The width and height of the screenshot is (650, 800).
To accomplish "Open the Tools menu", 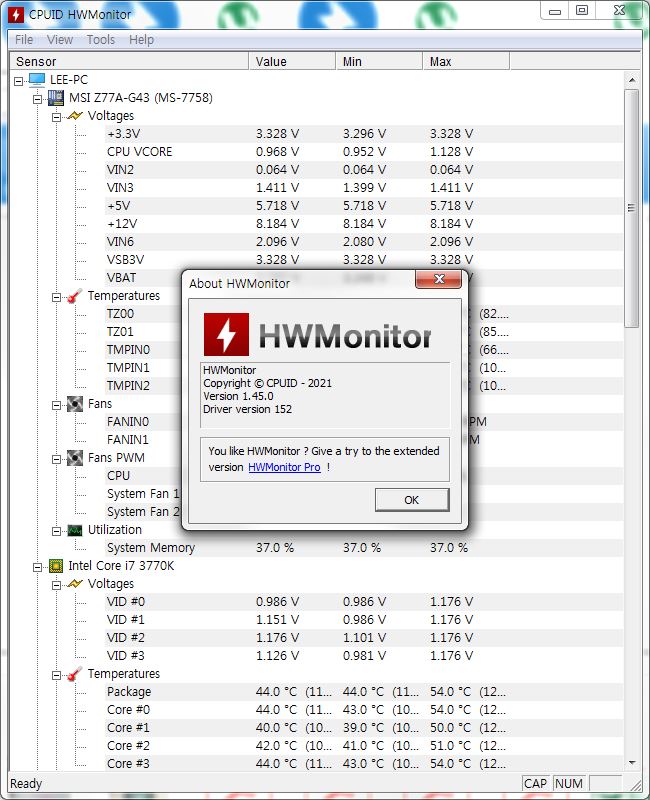I will (x=101, y=40).
